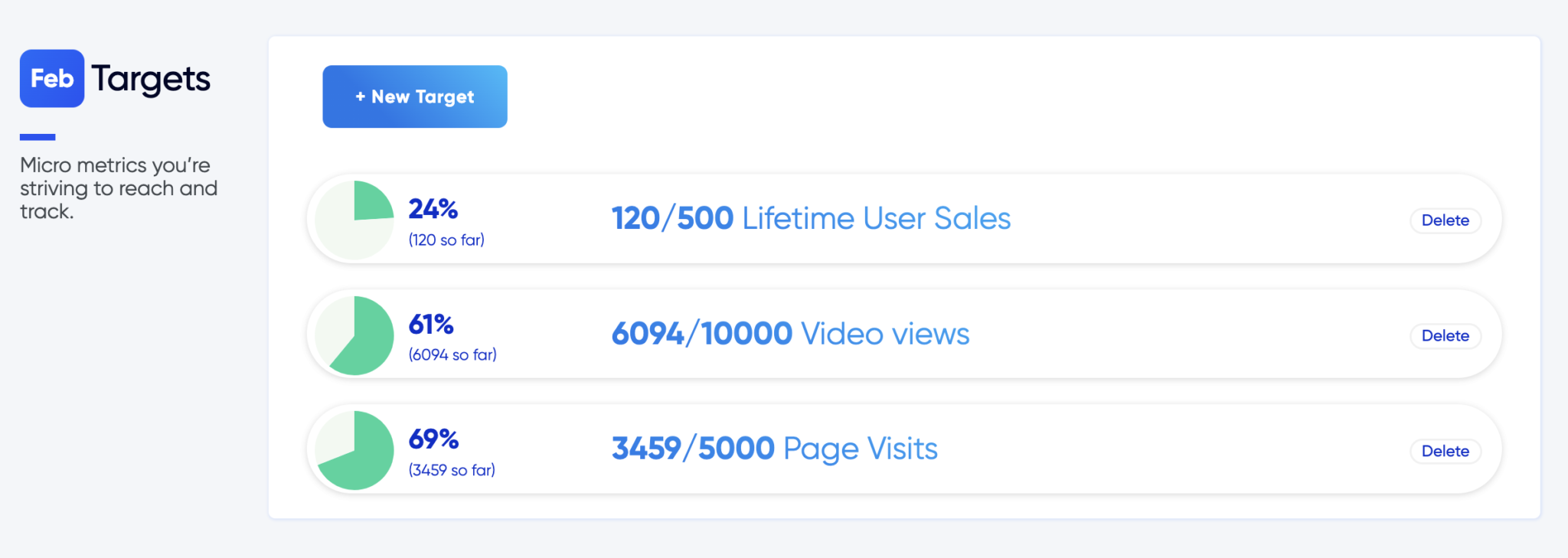
Task: Open the 6094/10000 Video views title
Action: coord(790,334)
